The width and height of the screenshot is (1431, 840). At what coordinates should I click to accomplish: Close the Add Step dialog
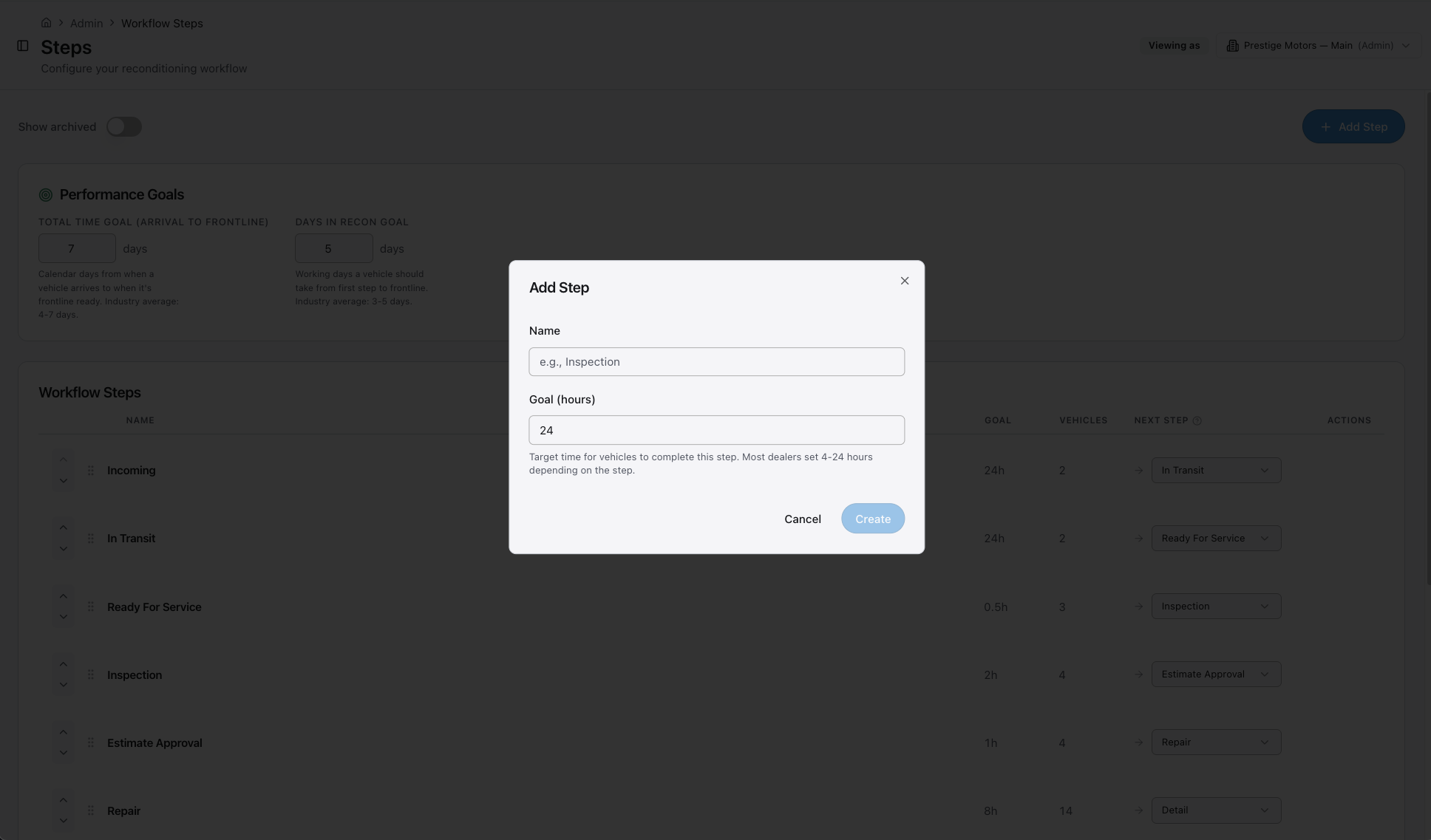[905, 281]
